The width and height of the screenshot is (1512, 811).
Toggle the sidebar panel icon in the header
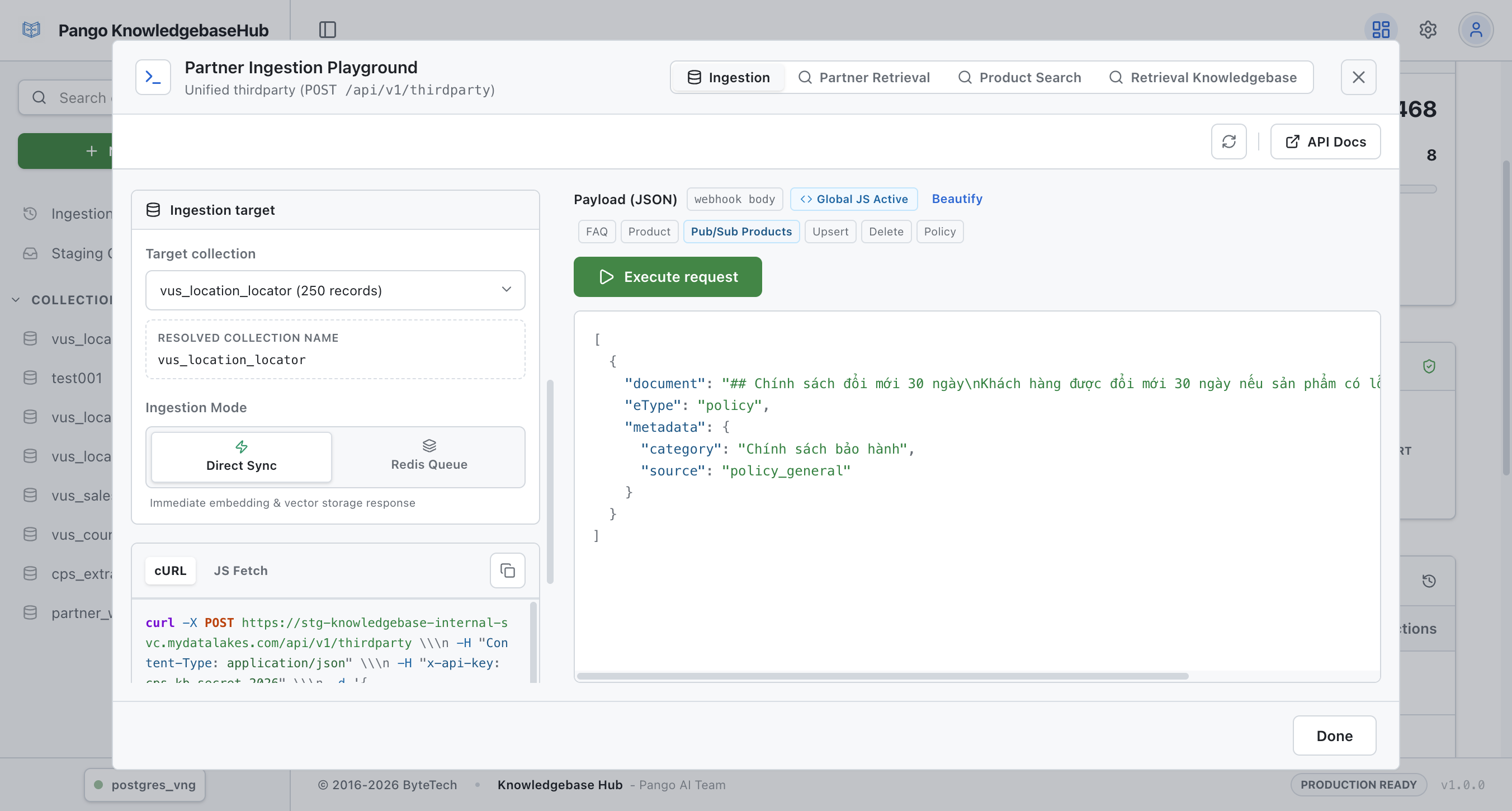(328, 29)
